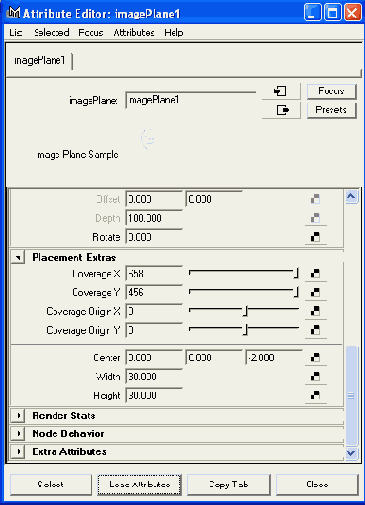The image size is (365, 505).
Task: Click the imagePlane name field
Action: 191,100
